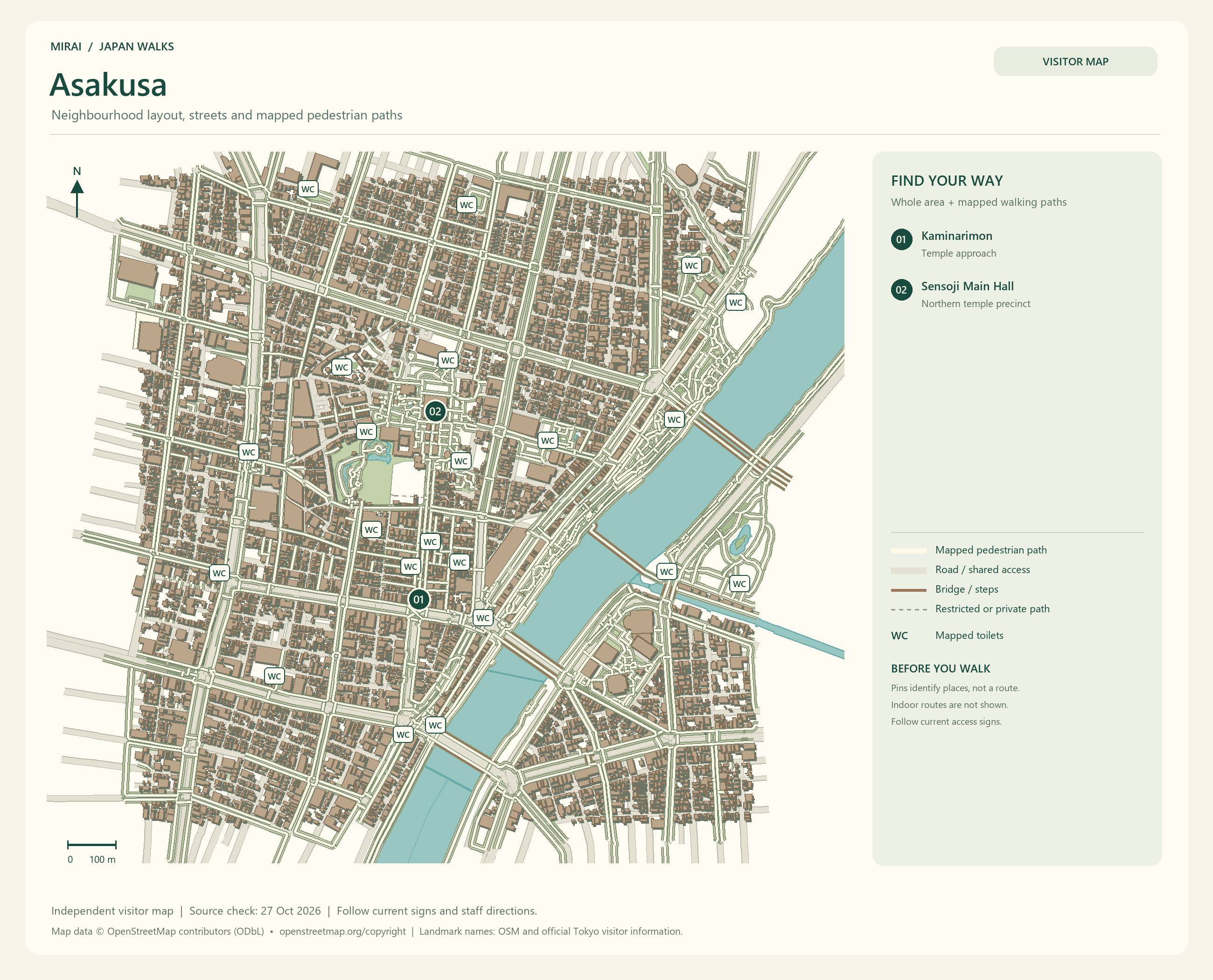Click the westernmost WC toilet marker on the map

pos(219,573)
